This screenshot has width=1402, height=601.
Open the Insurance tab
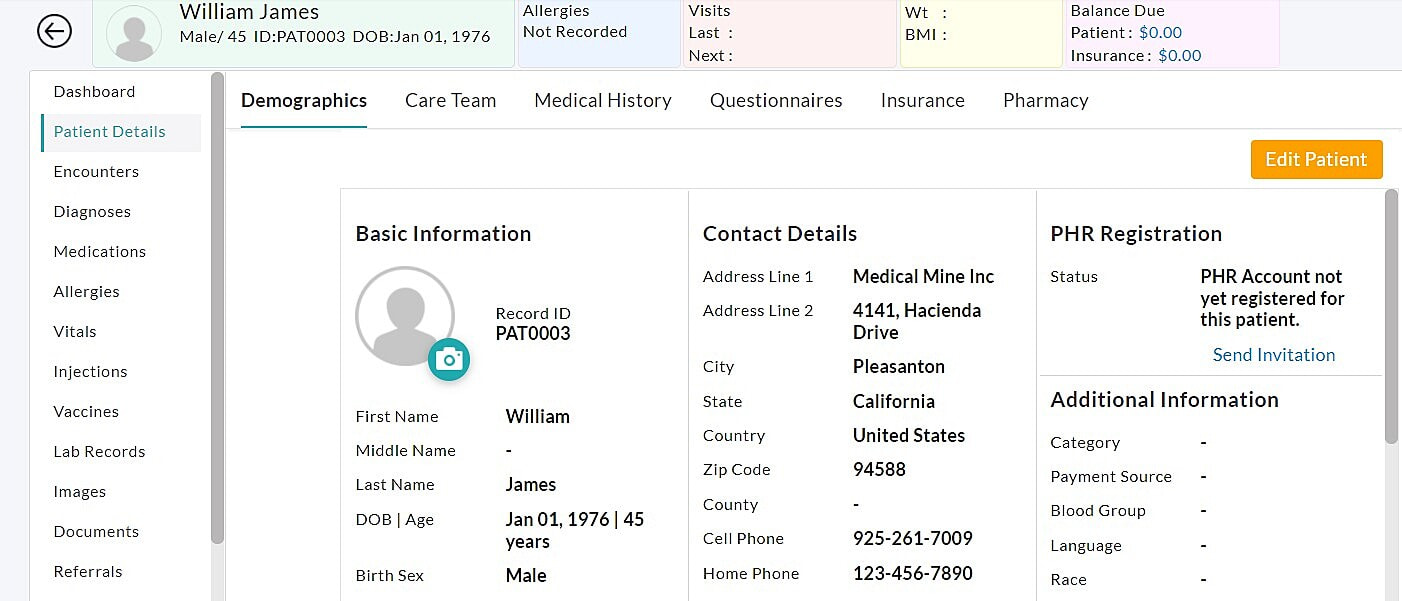pos(922,100)
